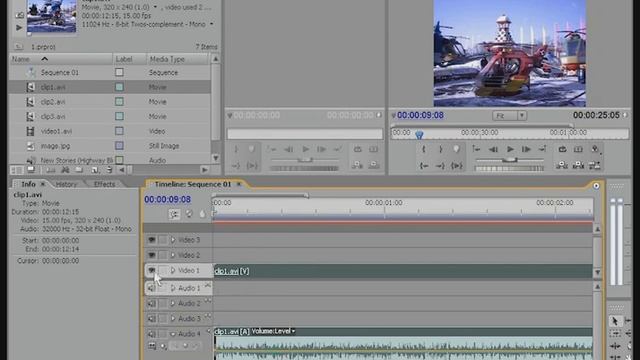
Task: Switch Project panel to Icon view
Action: [31, 170]
